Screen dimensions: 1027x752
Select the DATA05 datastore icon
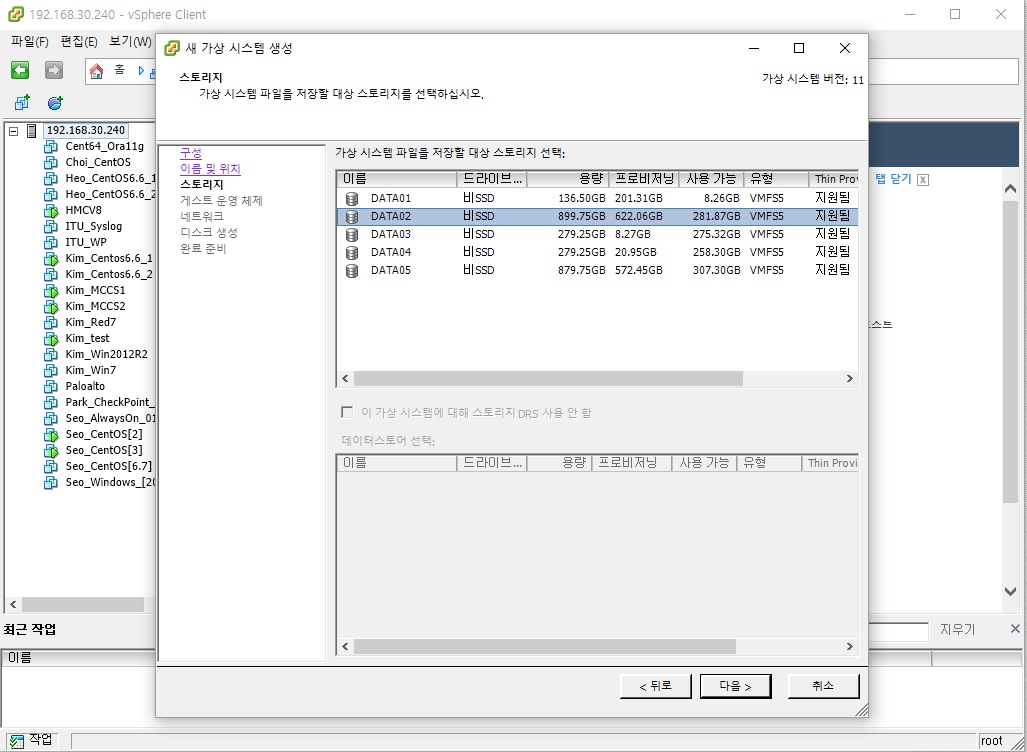click(x=352, y=270)
